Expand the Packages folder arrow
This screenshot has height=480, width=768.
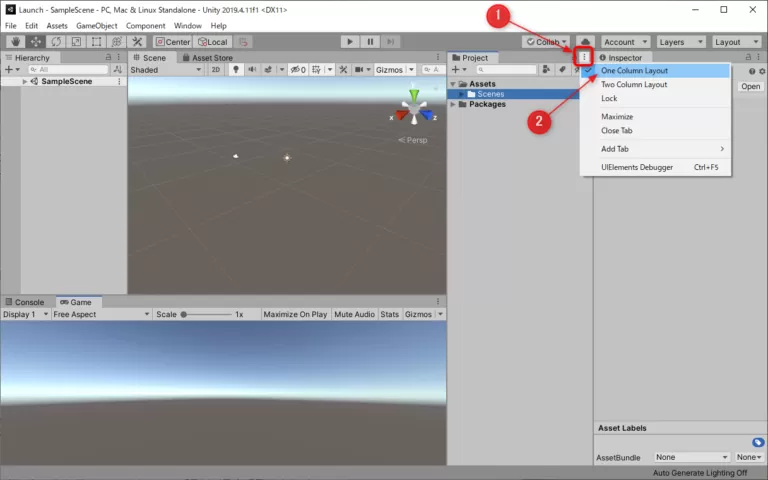tap(453, 104)
